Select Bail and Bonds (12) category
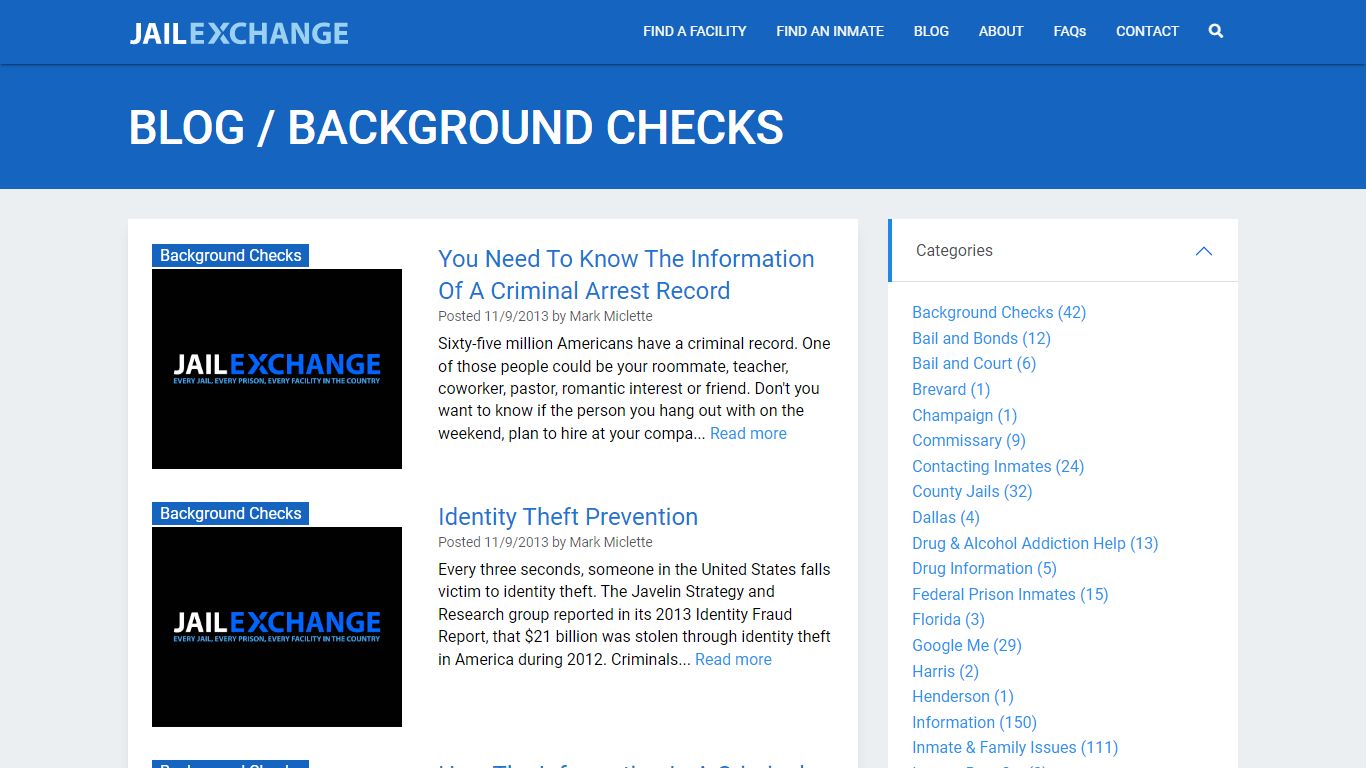 point(981,338)
